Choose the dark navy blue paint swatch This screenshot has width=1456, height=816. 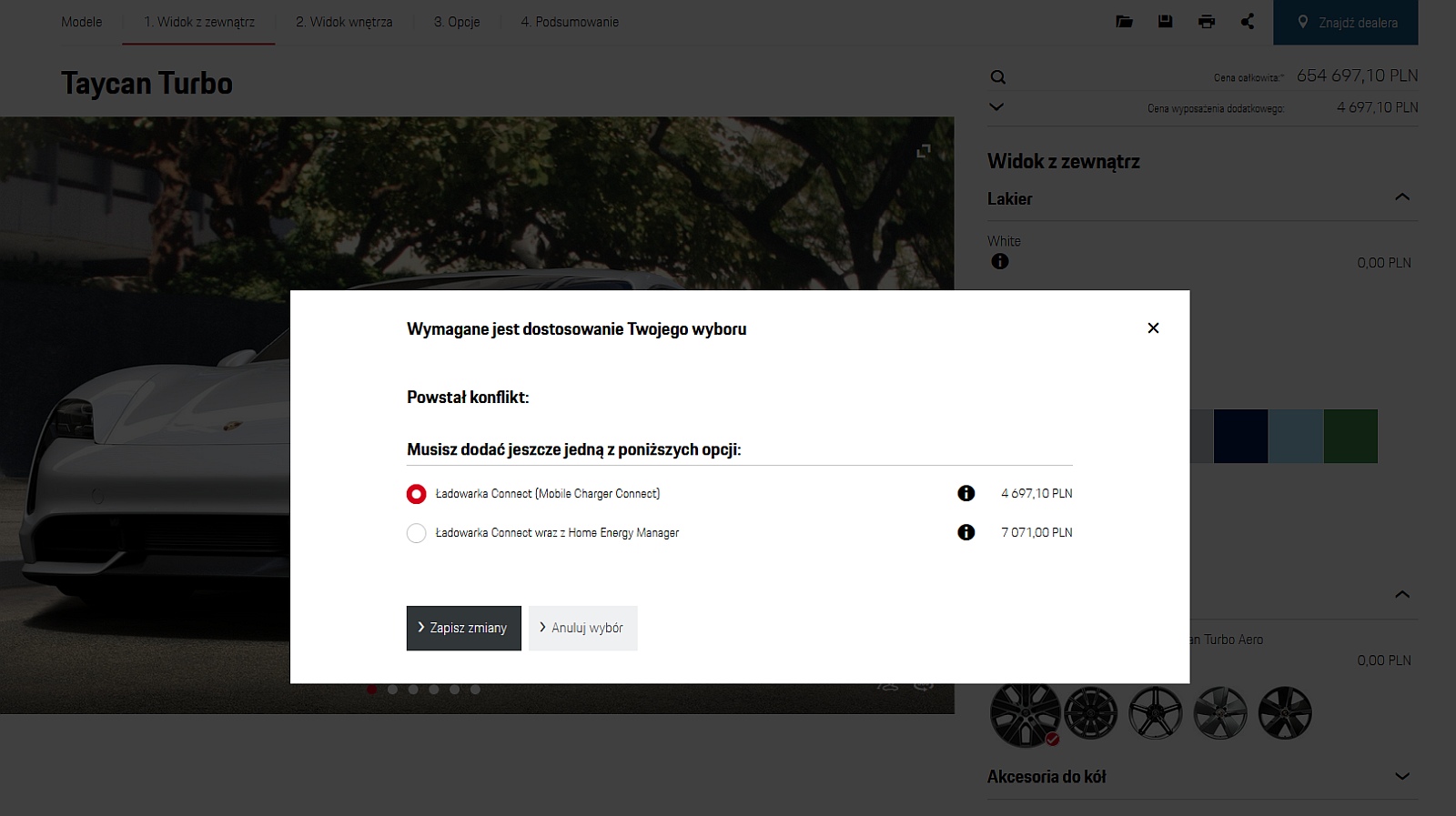(x=1240, y=436)
